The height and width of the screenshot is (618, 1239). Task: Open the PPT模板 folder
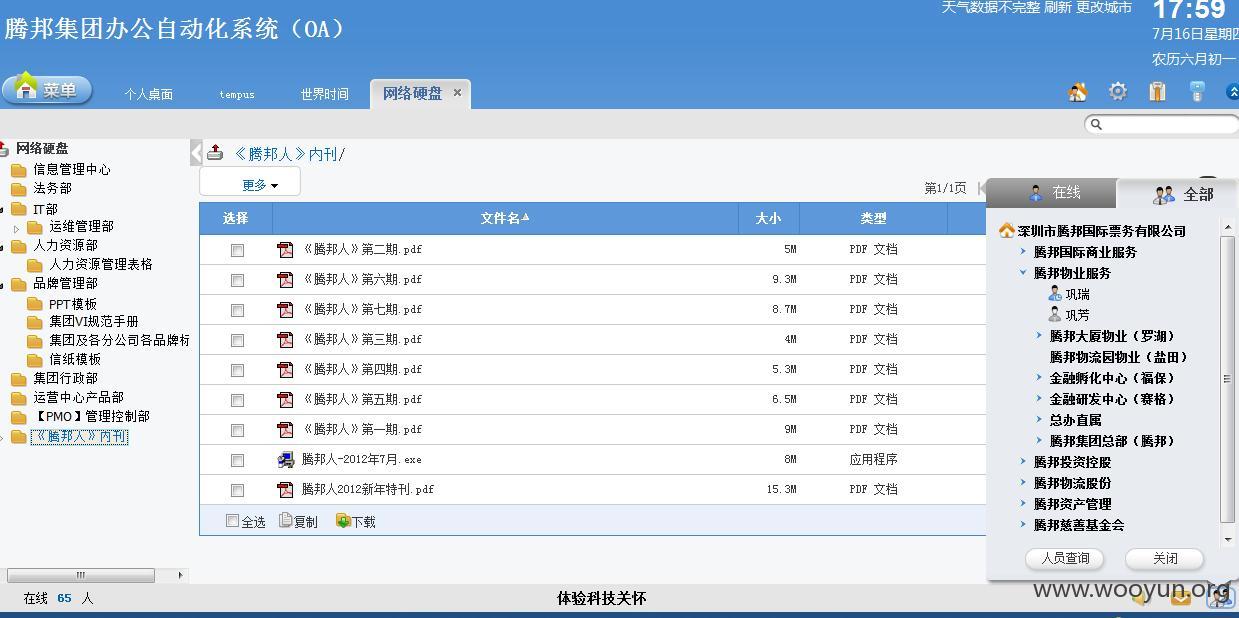pyautogui.click(x=73, y=303)
